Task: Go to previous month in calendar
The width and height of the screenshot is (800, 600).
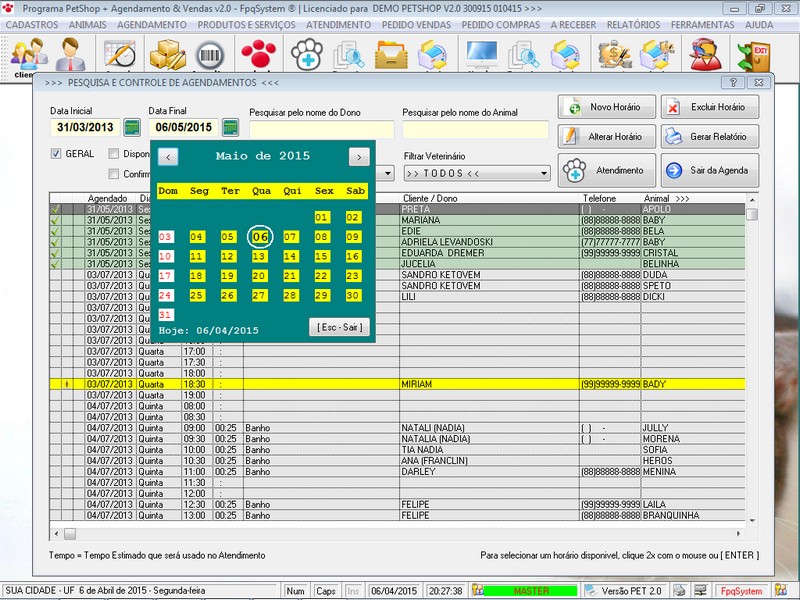Action: coord(168,157)
